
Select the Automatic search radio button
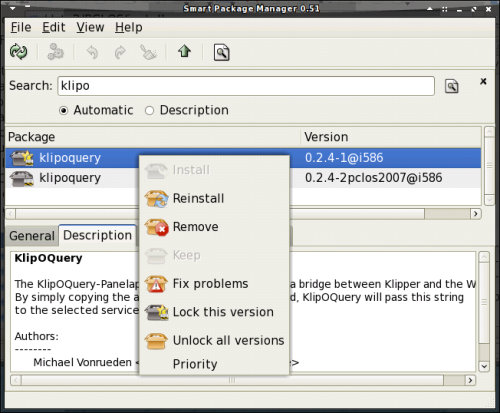click(x=63, y=111)
